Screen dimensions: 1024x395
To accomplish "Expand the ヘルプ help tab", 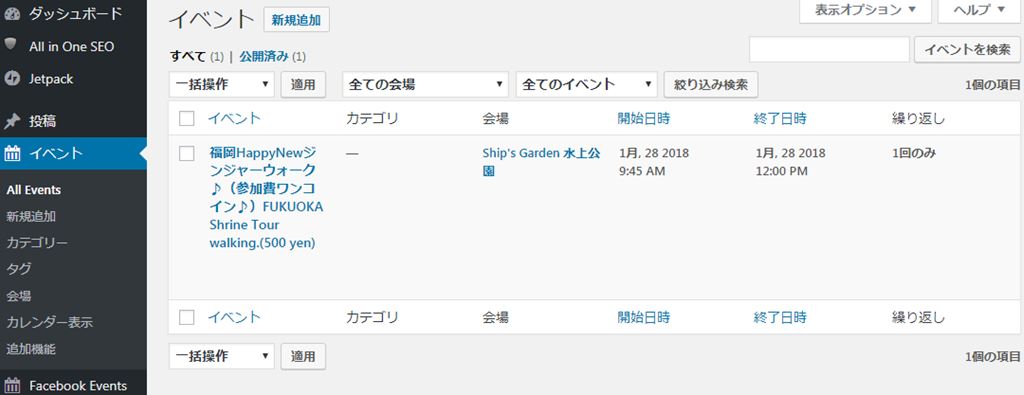I will coord(980,10).
